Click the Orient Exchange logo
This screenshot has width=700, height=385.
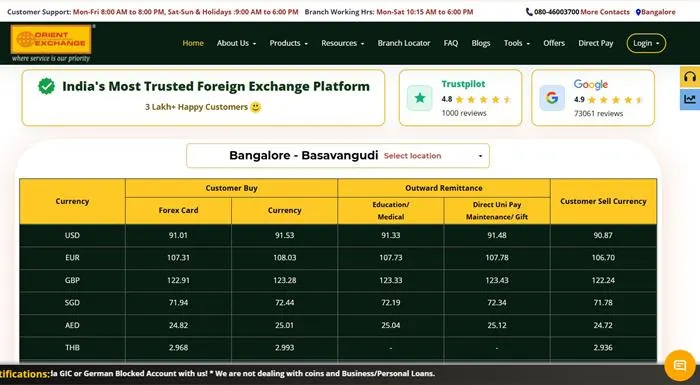pyautogui.click(x=51, y=43)
